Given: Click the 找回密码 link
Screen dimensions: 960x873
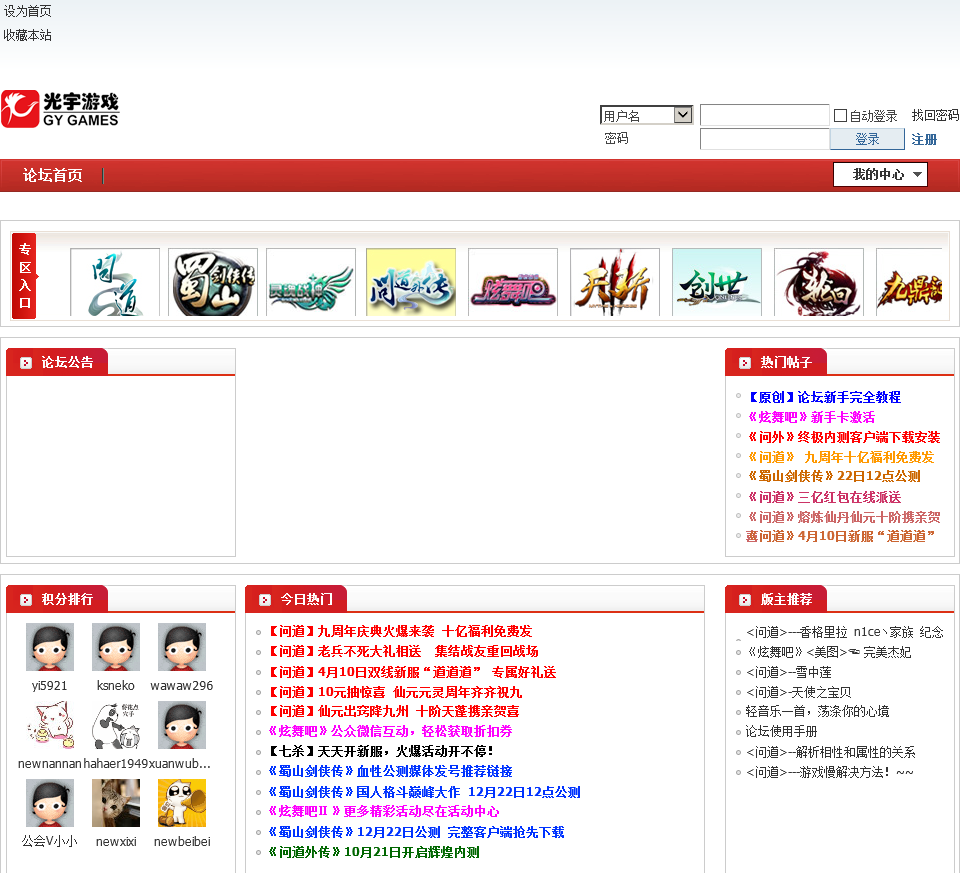Looking at the screenshot, I should pyautogui.click(x=935, y=115).
